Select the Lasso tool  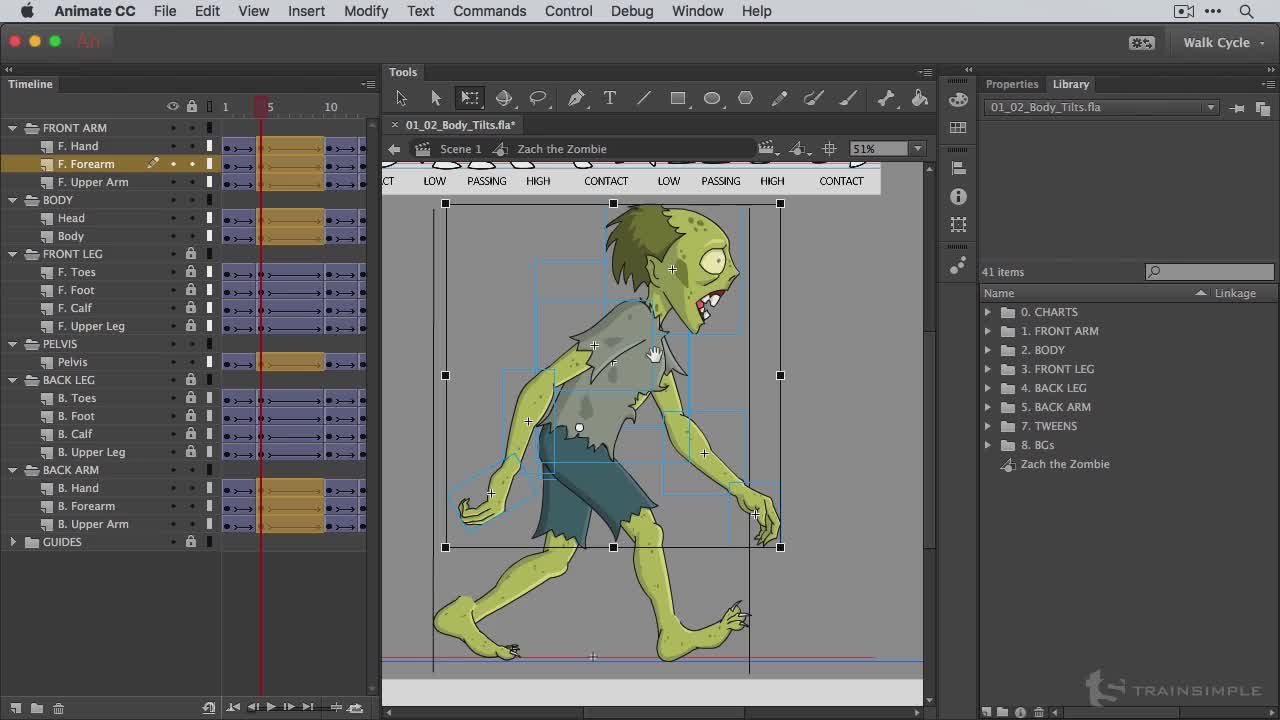point(538,98)
